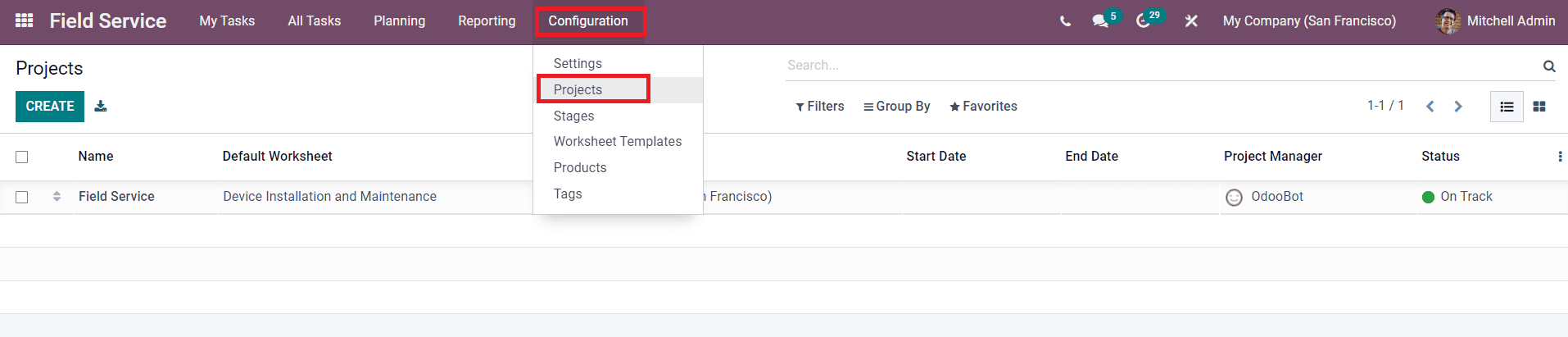Switch to kanban view
1568x337 pixels.
coord(1539,107)
